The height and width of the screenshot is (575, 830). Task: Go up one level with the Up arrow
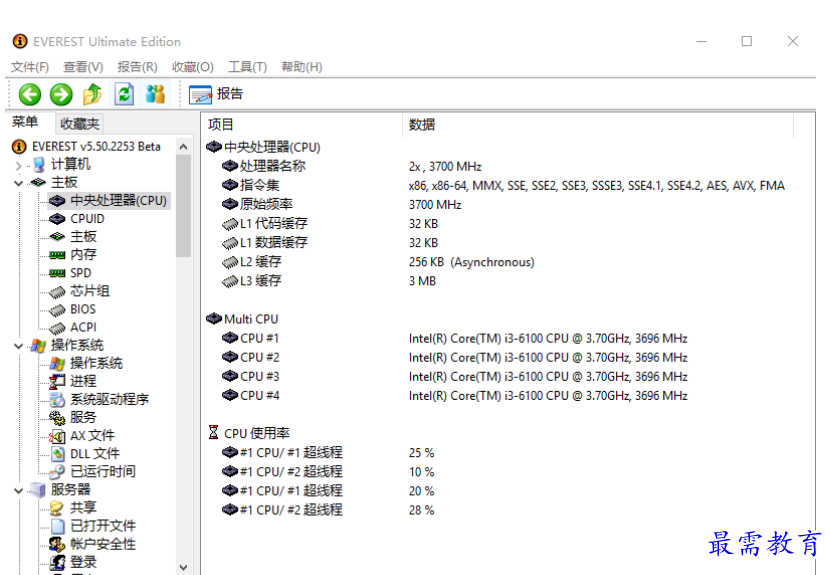click(x=92, y=94)
